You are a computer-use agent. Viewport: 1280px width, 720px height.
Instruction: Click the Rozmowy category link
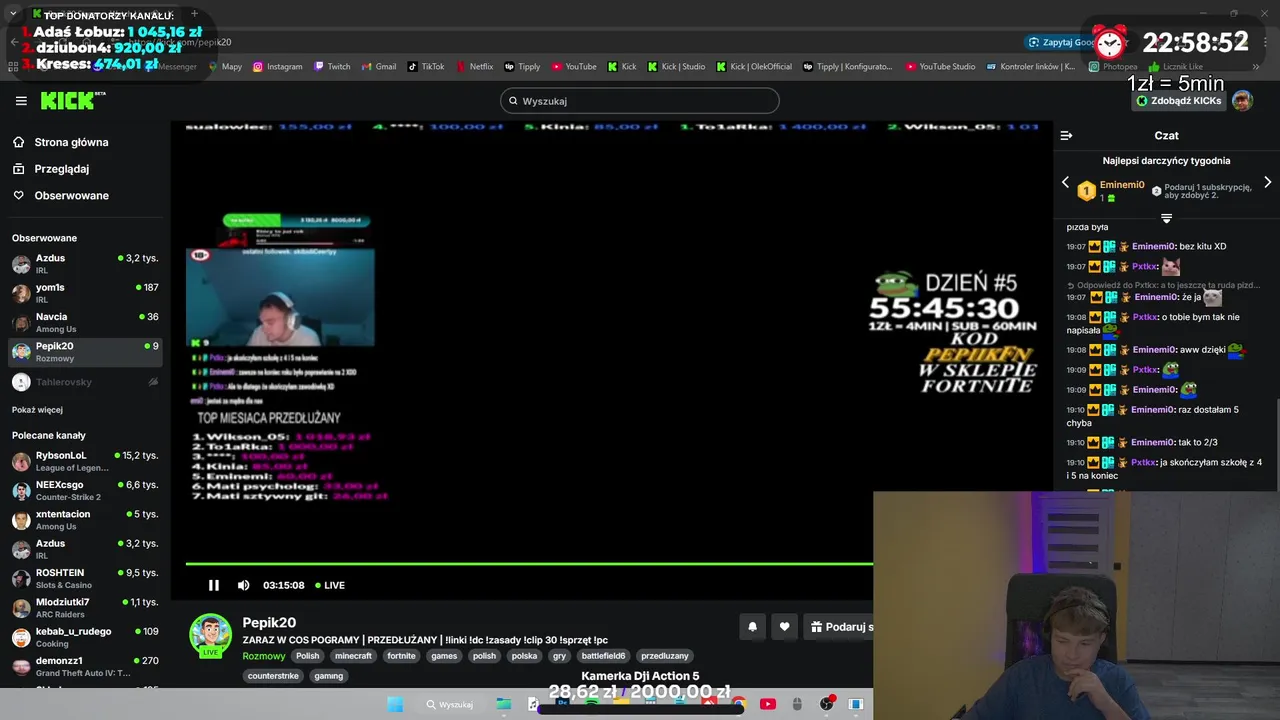click(264, 656)
